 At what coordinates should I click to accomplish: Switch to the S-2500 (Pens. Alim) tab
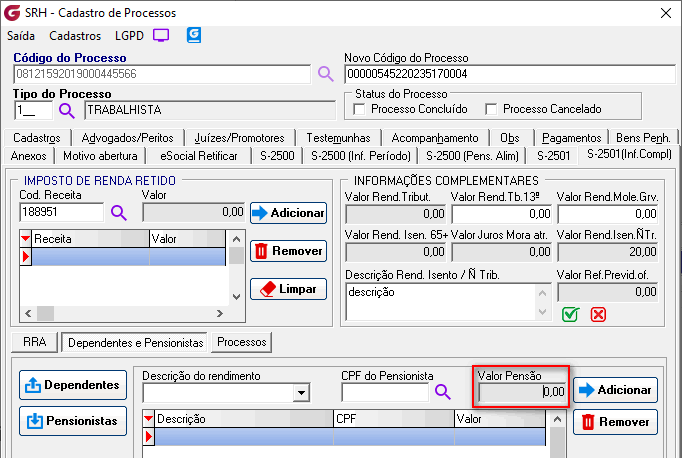tap(472, 156)
